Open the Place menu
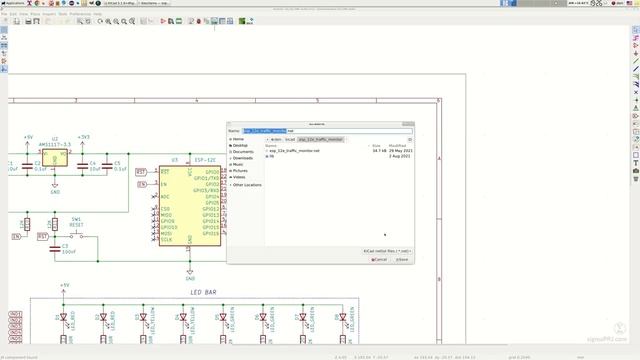Image resolution: width=640 pixels, height=360 pixels. (36, 14)
